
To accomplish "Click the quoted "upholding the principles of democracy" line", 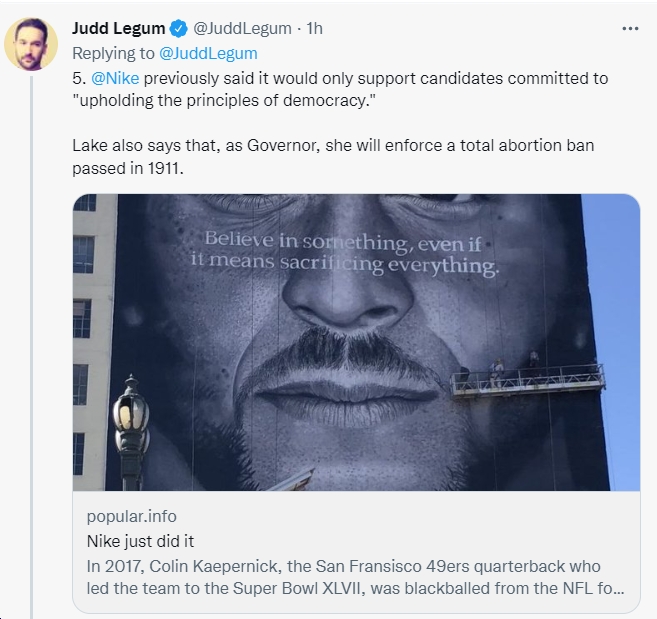I will (224, 101).
